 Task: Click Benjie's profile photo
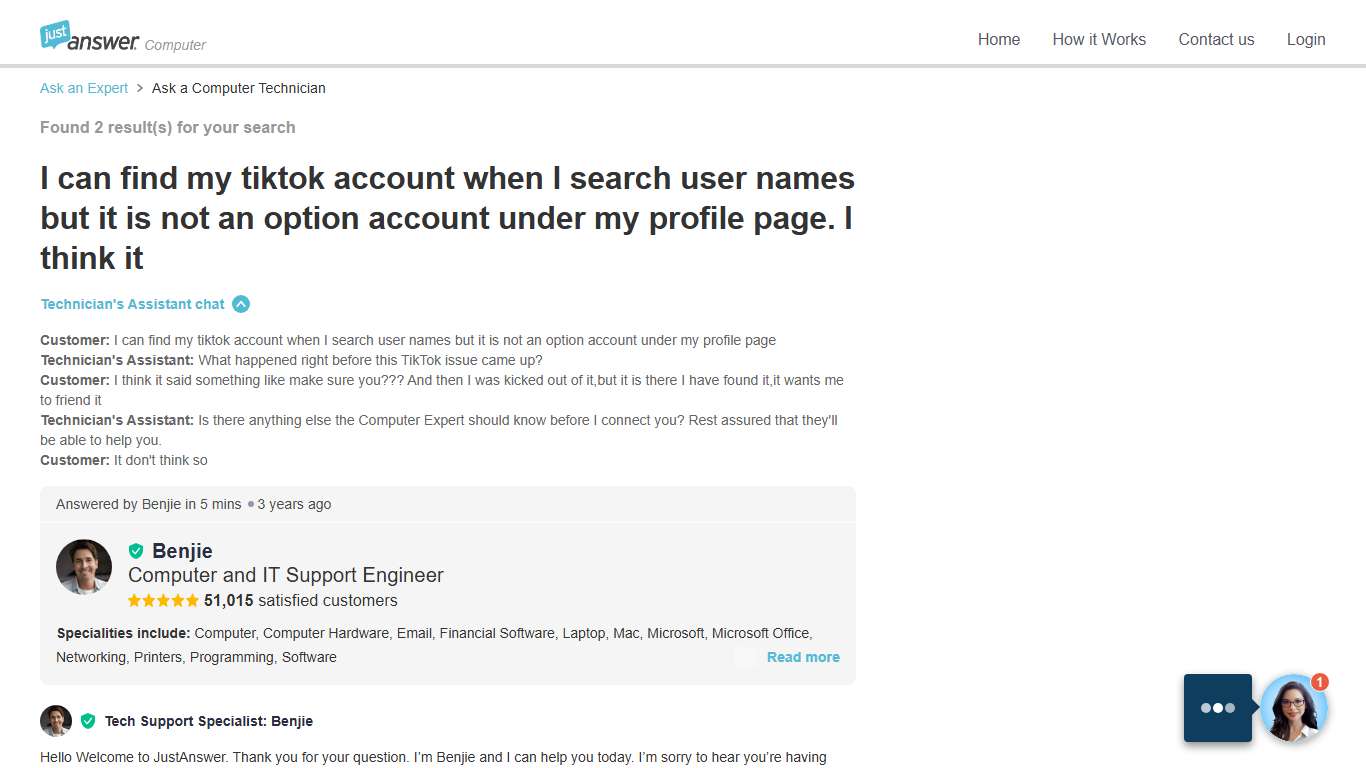(84, 567)
